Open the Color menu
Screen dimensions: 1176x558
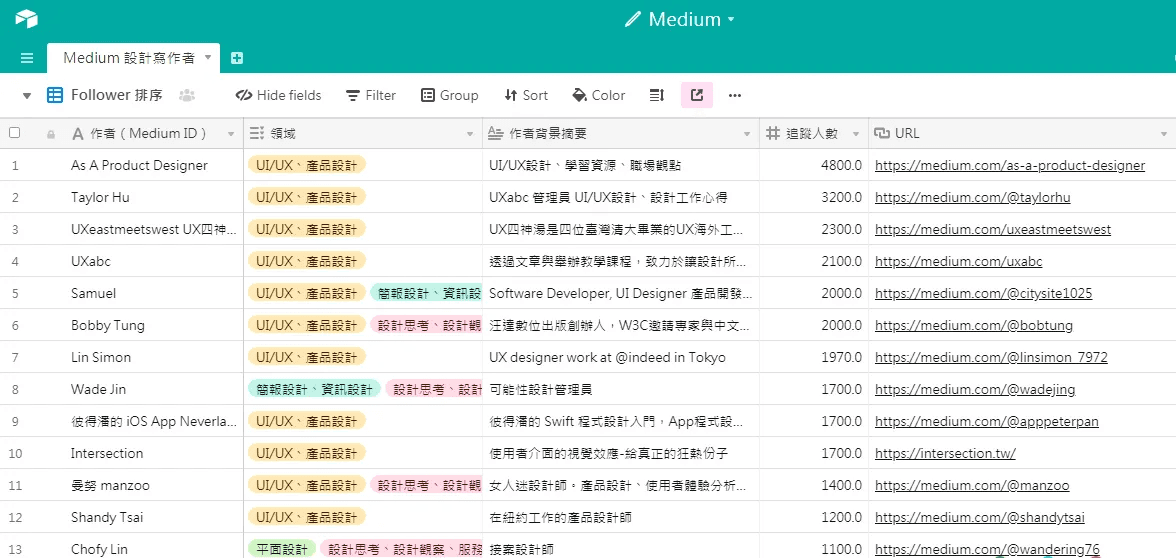coord(598,95)
